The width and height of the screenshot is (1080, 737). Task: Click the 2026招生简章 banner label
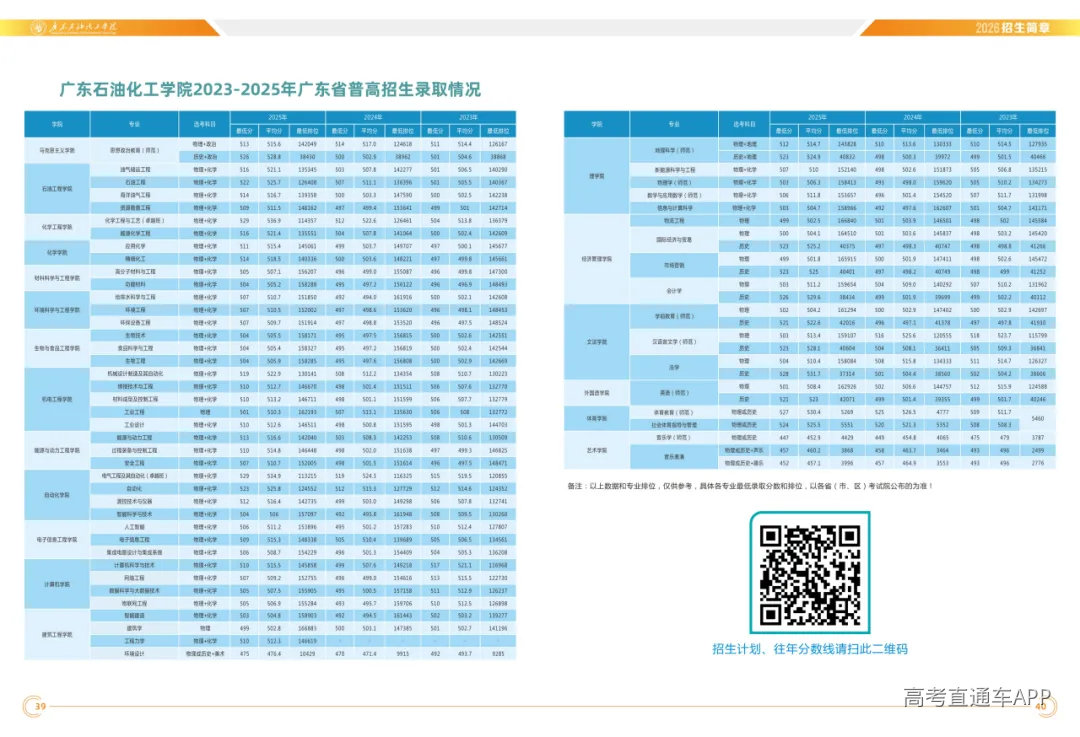[1012, 28]
